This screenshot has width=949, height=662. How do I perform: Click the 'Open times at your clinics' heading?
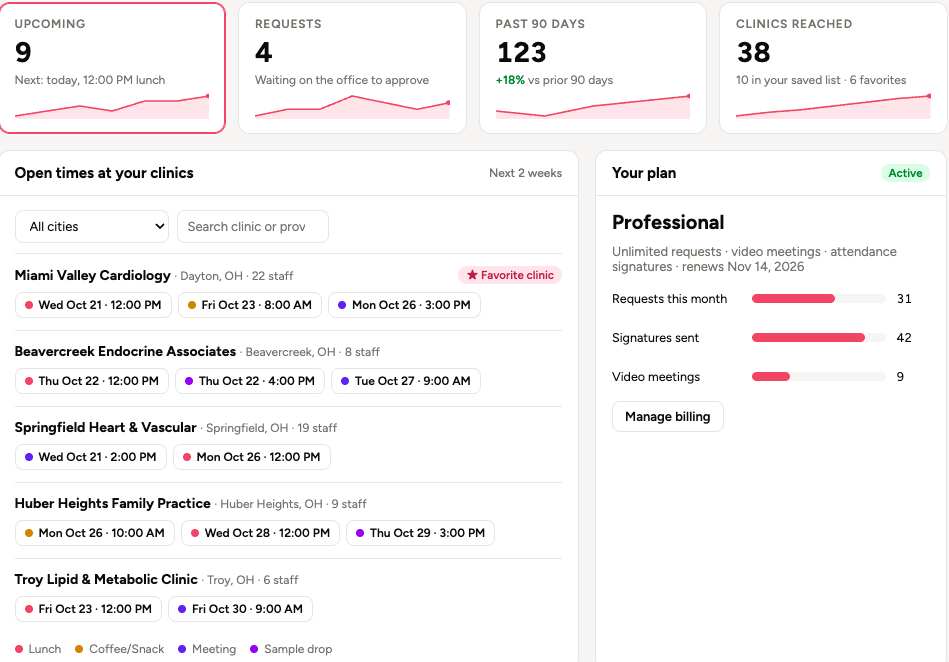(x=104, y=173)
